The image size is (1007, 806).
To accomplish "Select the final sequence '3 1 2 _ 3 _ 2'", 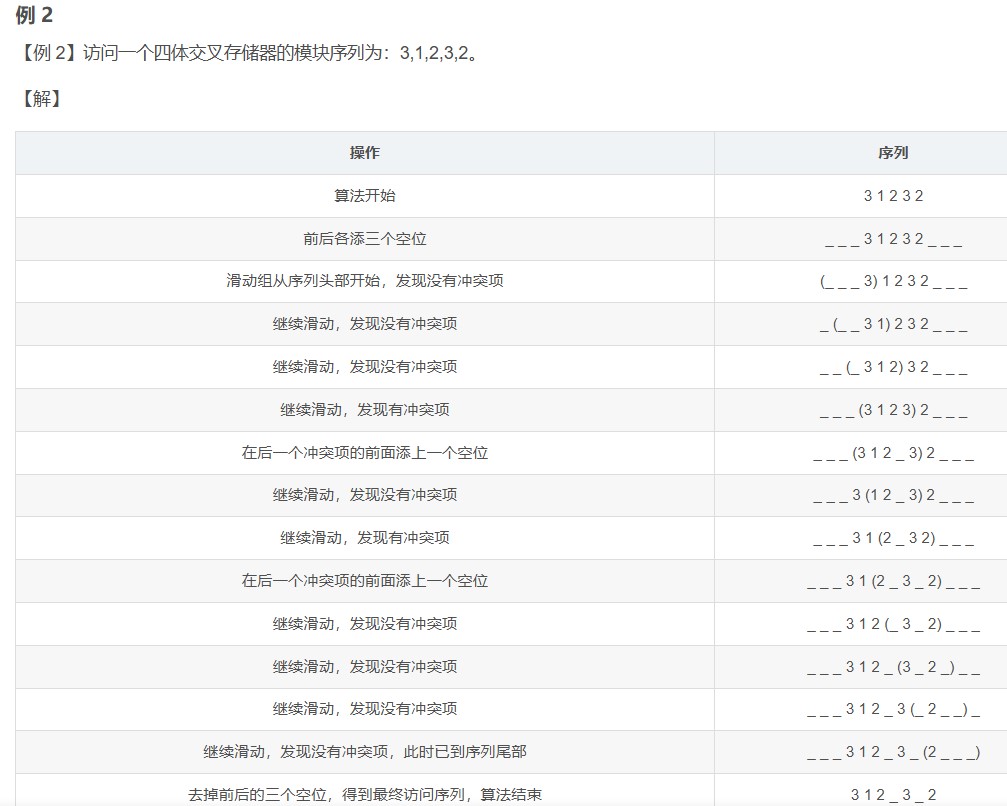I will (892, 795).
